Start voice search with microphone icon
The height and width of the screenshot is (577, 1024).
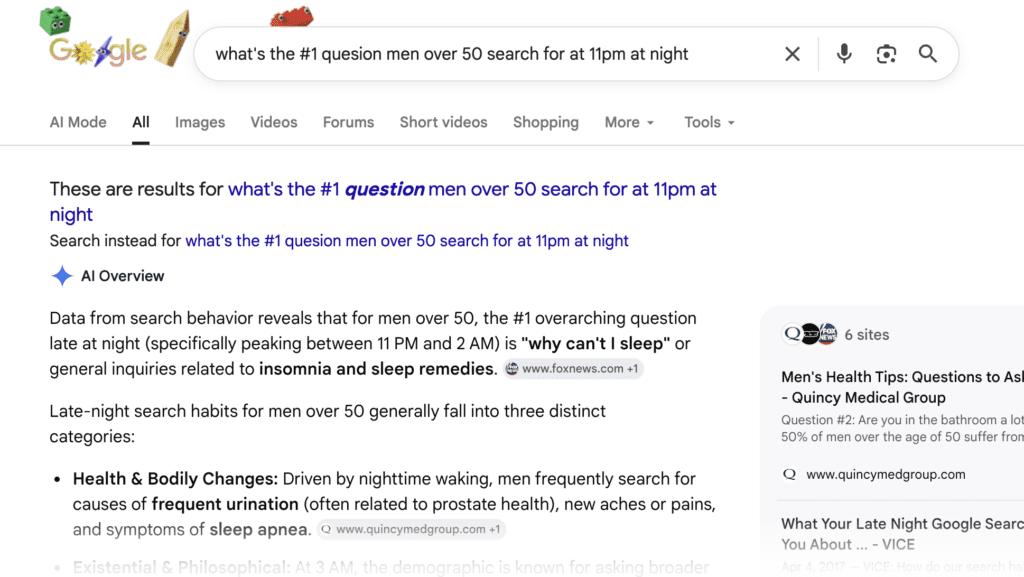point(844,54)
